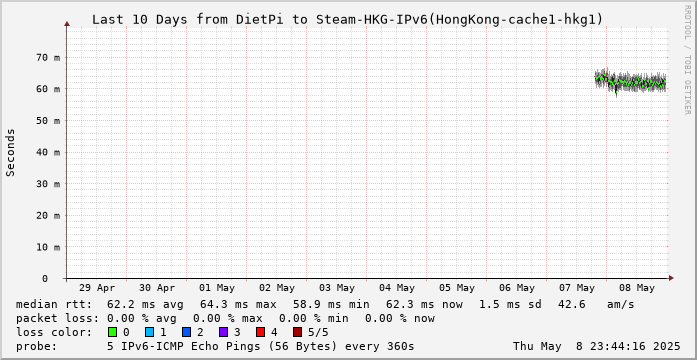The image size is (697, 360).
Task: Click the 0.00 % min packet loss
Action: click(x=314, y=318)
